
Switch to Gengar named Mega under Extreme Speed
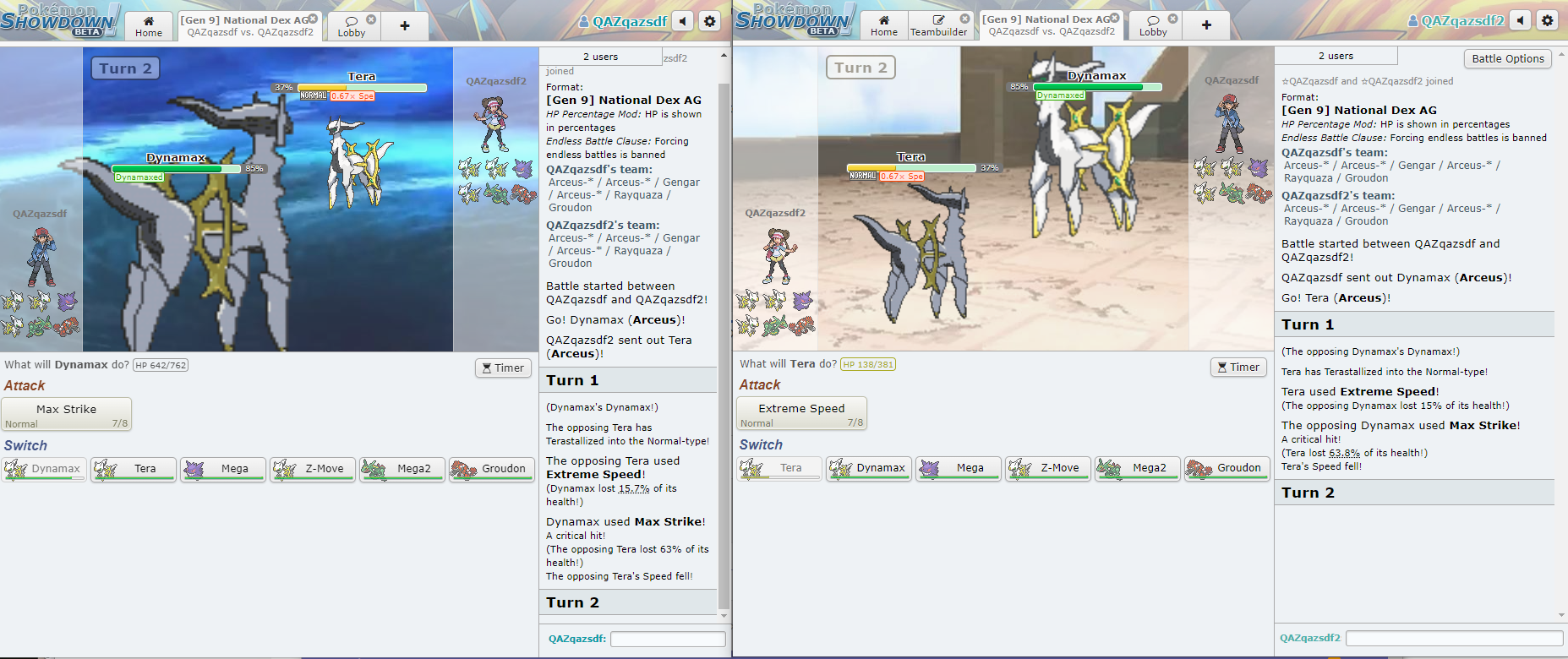click(x=959, y=468)
